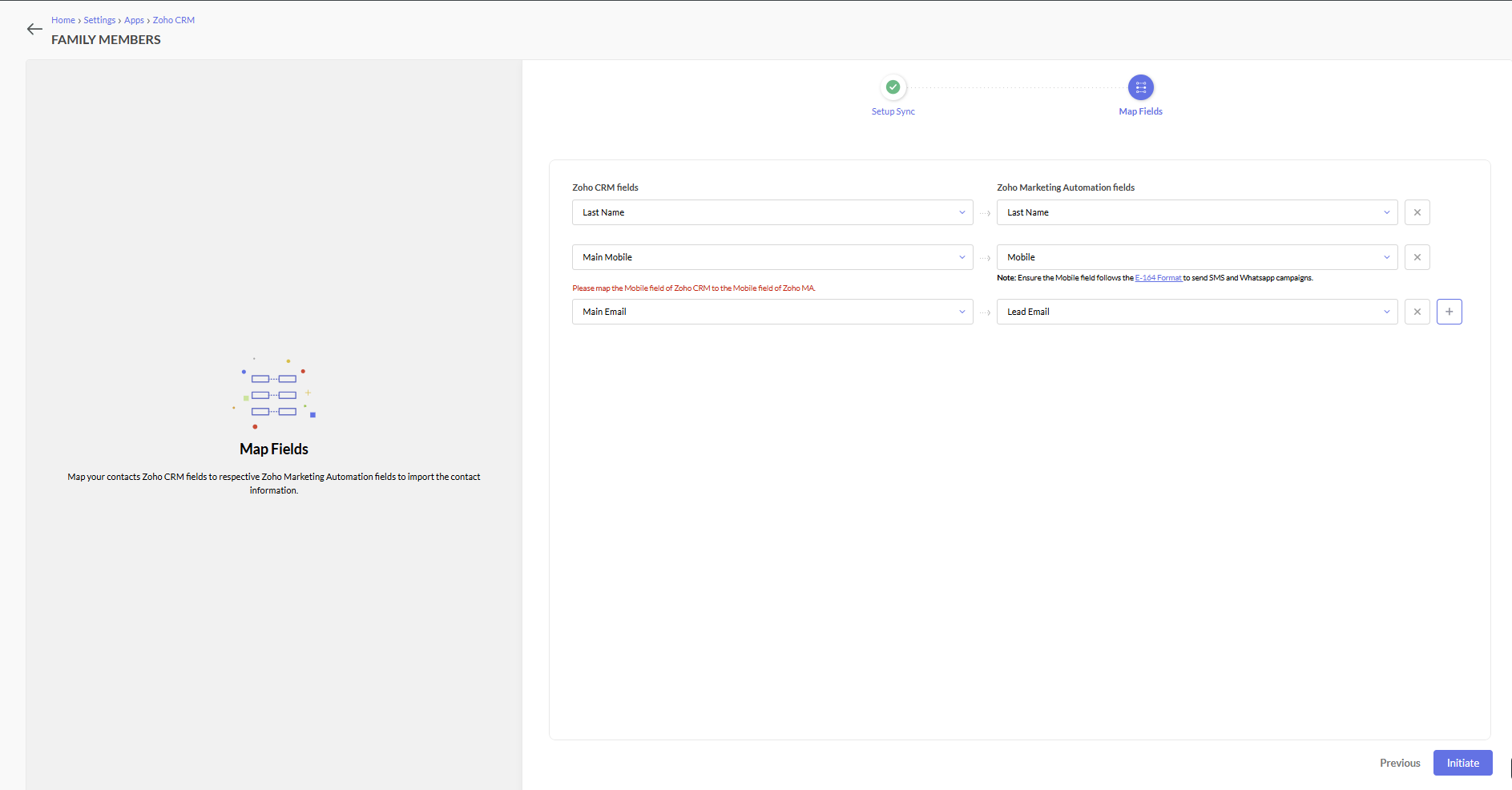The image size is (1512, 790).
Task: Select the Map Fields step label
Action: click(x=1140, y=111)
